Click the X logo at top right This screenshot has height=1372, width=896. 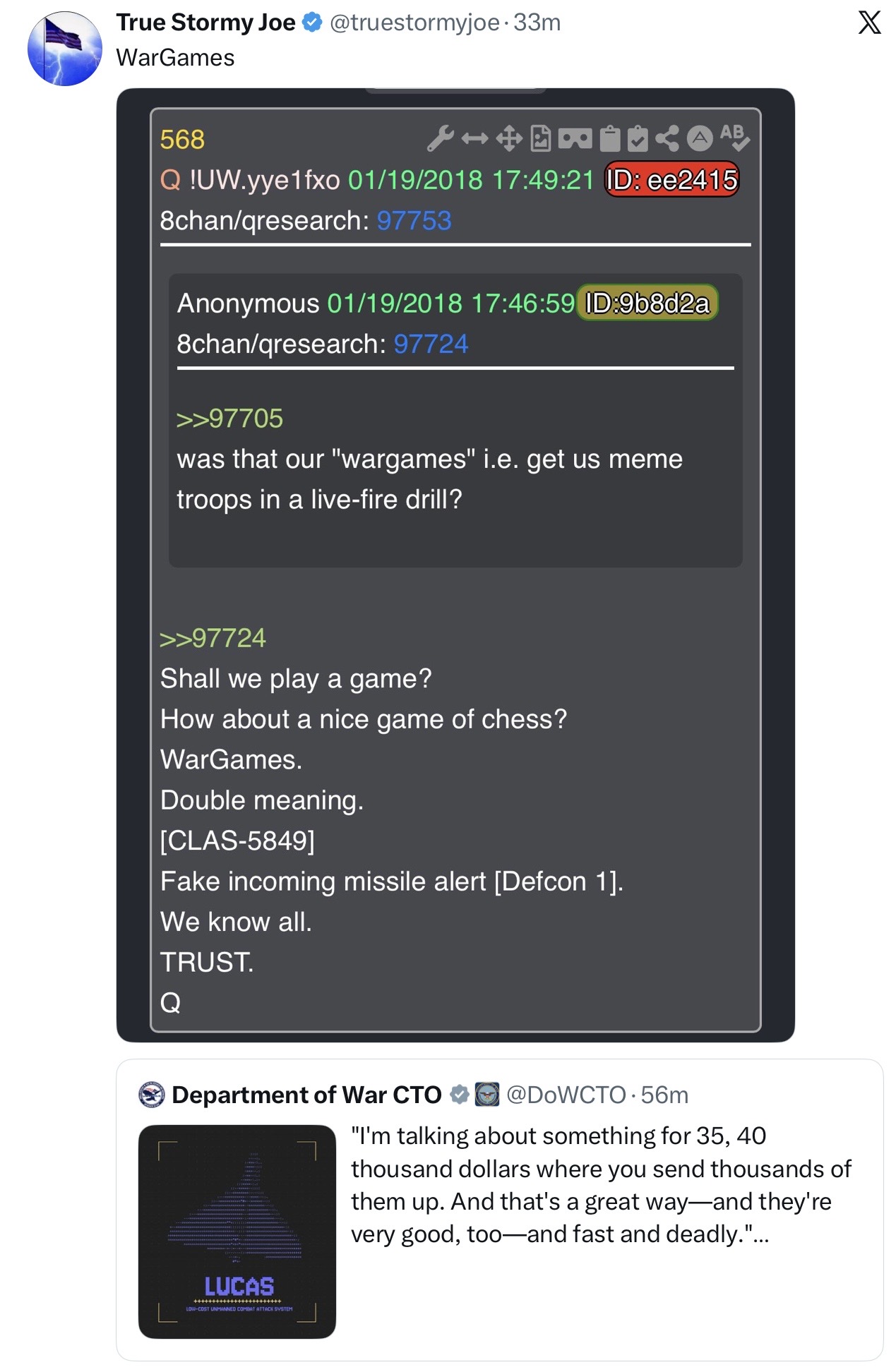pos(869,22)
